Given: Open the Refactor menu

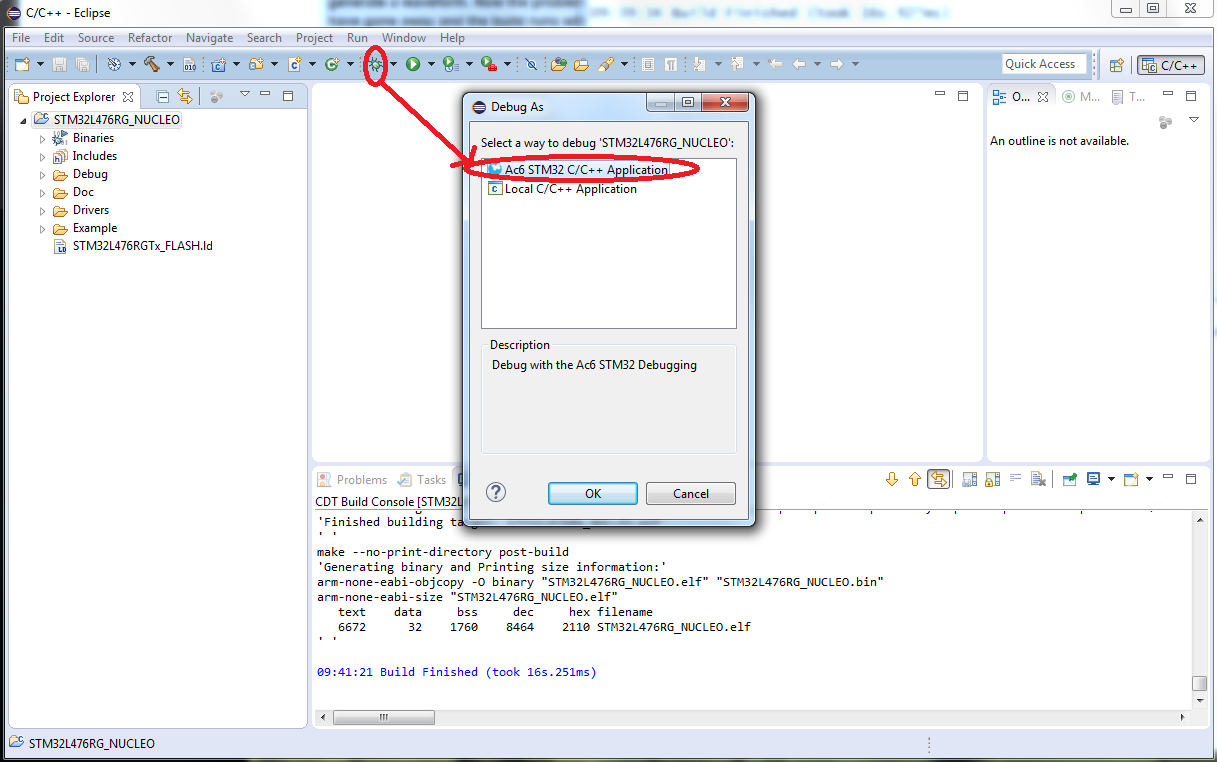Looking at the screenshot, I should pyautogui.click(x=150, y=38).
